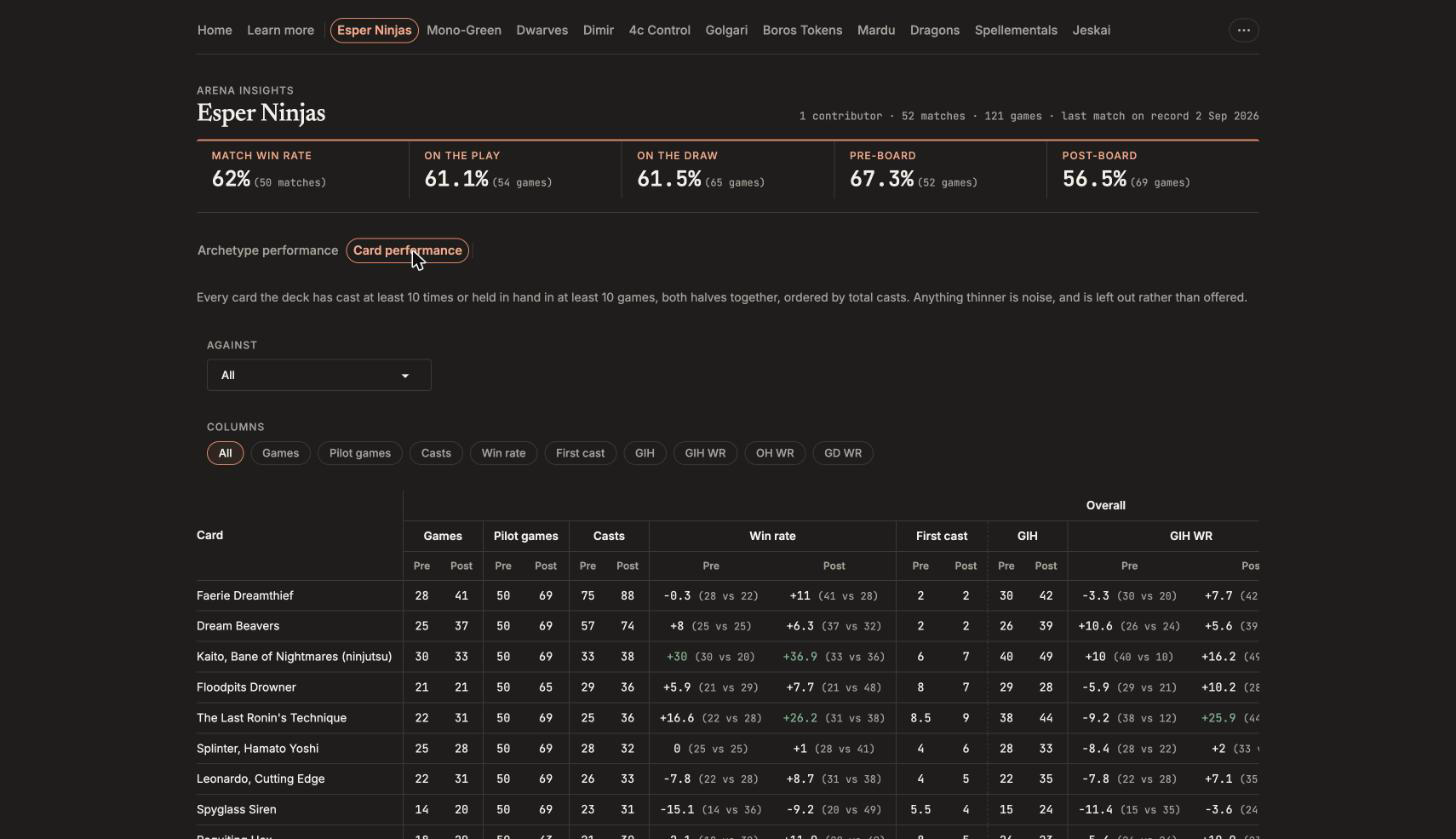This screenshot has width=1456, height=839.
Task: Toggle the Pilot games column chip
Action: (360, 453)
